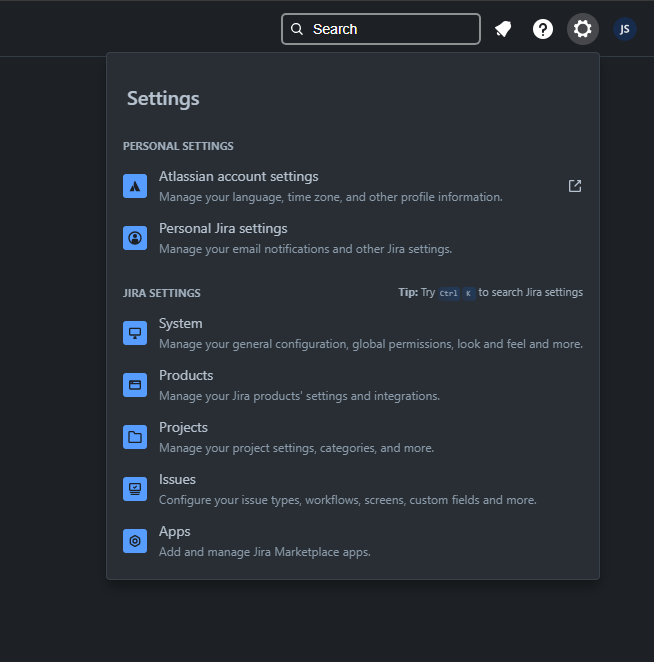This screenshot has height=662, width=654.
Task: Click the ctrl key hint in tip
Action: coord(448,293)
